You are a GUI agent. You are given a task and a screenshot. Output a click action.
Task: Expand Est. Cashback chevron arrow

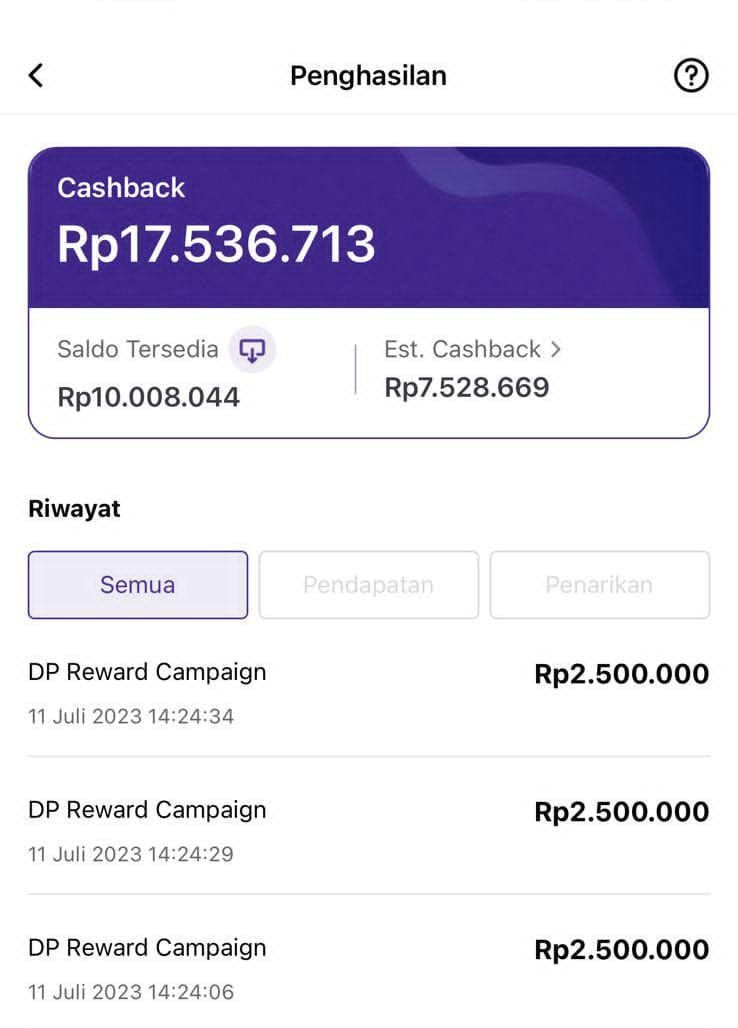(556, 349)
